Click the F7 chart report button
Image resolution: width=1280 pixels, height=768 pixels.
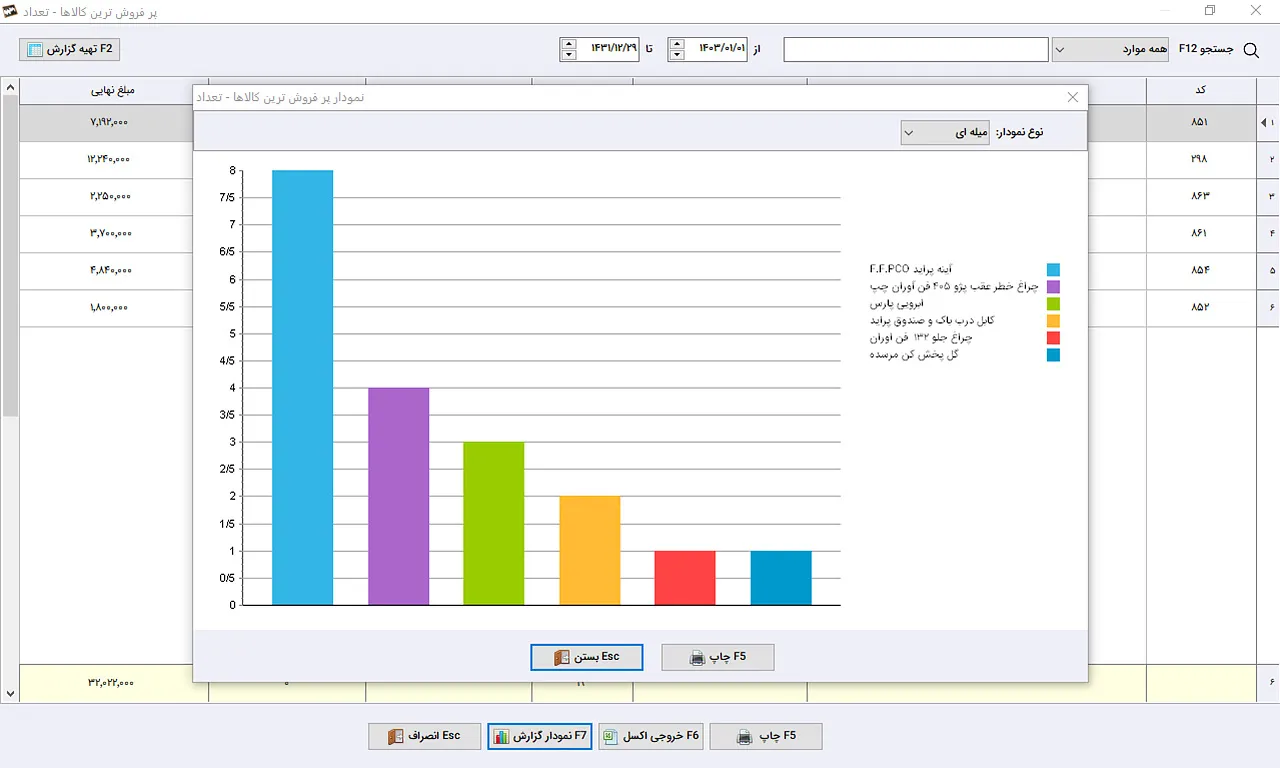coord(540,736)
